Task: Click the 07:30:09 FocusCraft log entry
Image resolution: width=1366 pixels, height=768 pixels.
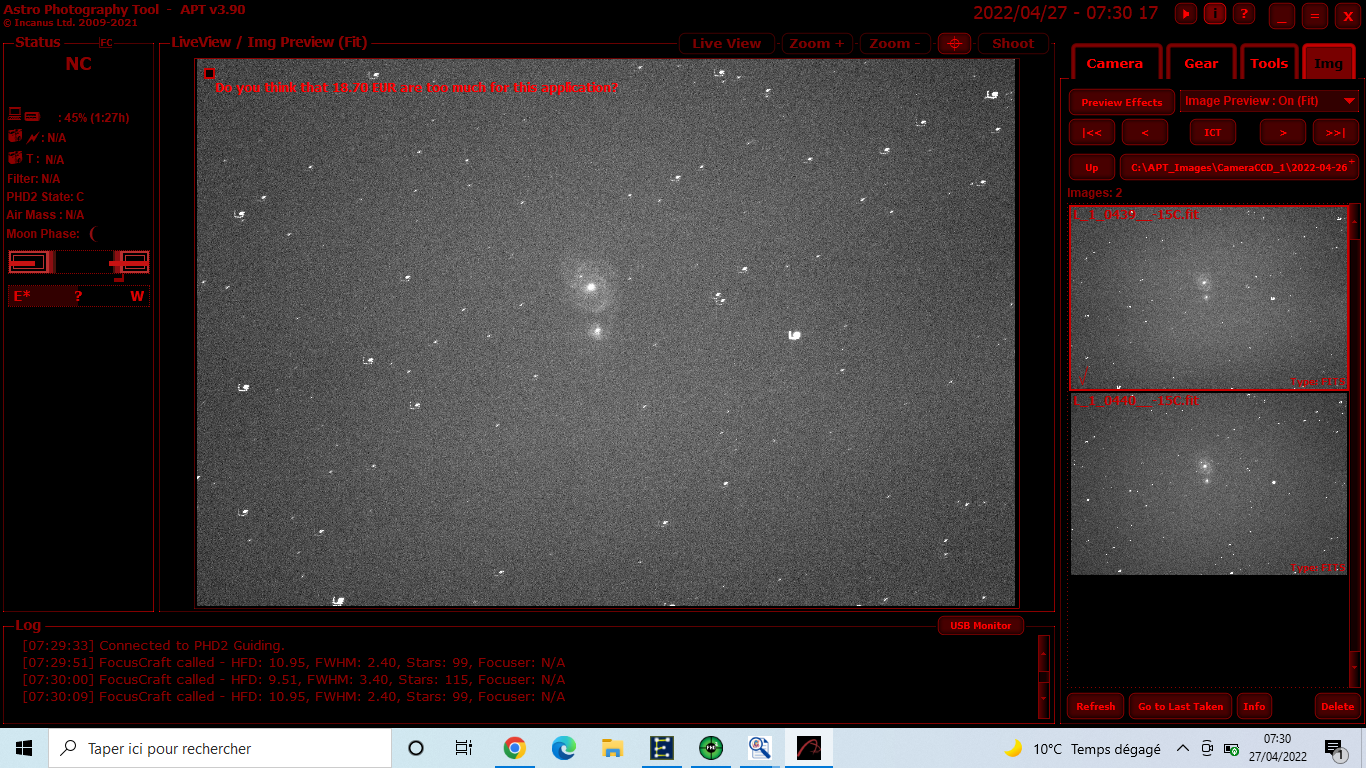Action: point(294,696)
